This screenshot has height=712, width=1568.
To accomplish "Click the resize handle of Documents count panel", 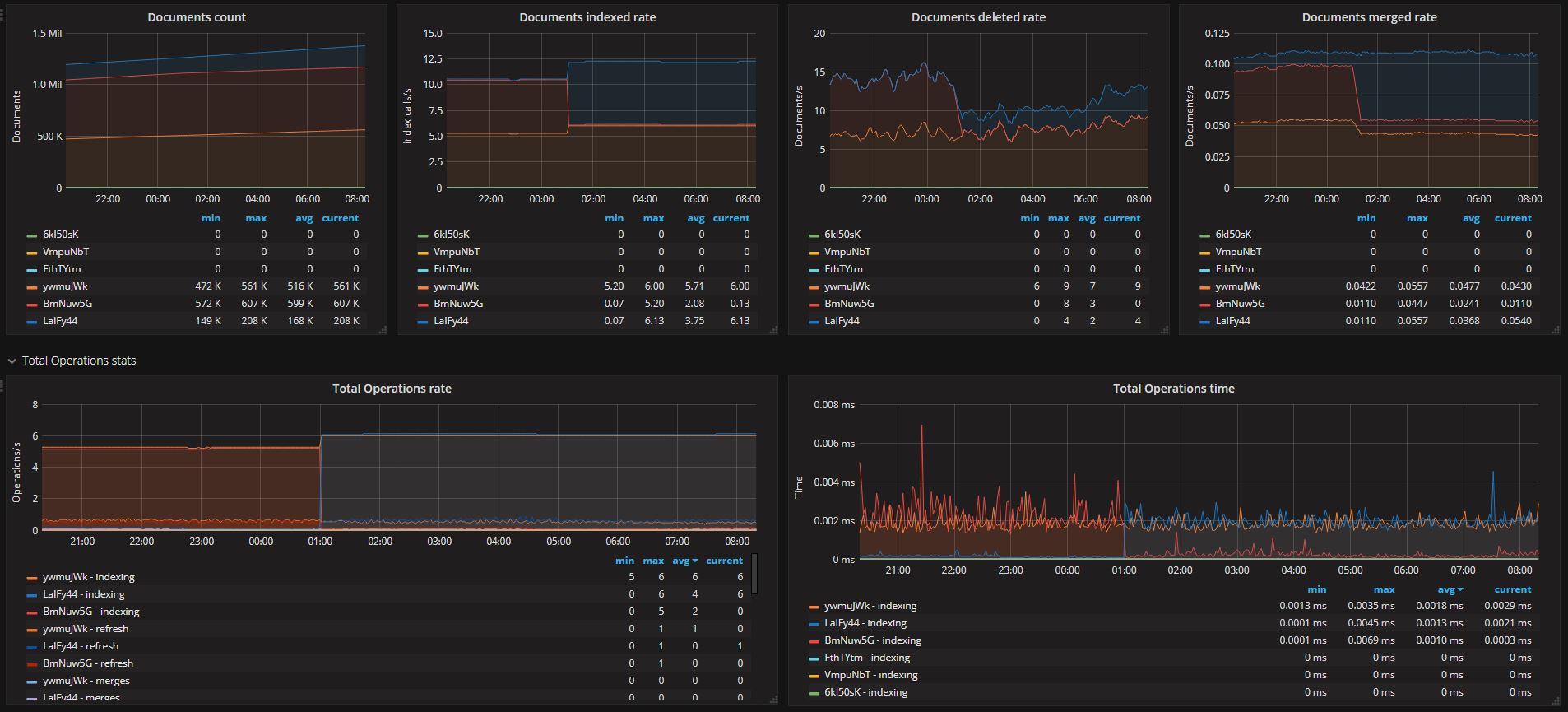I will [x=383, y=330].
